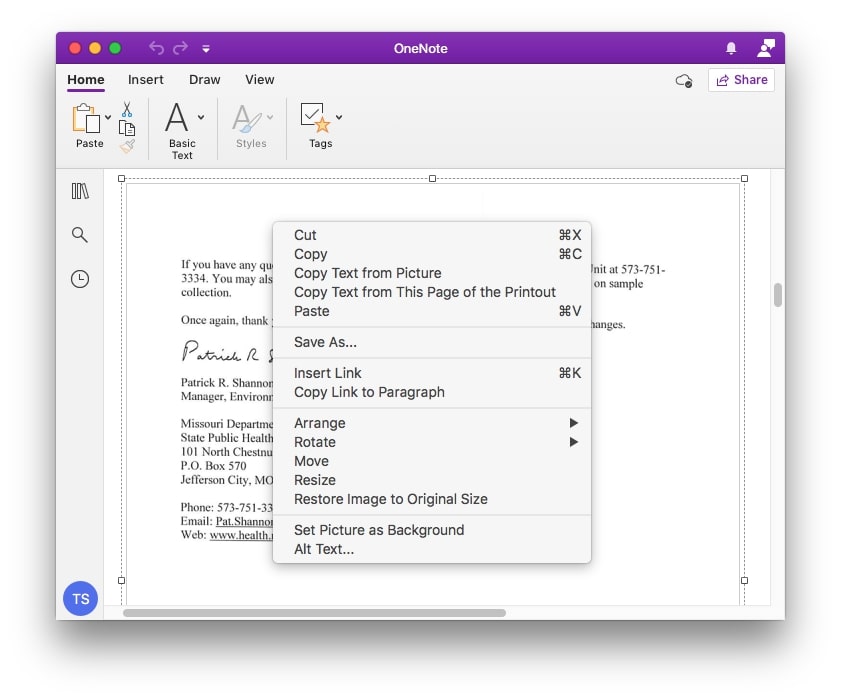Choose Move from the context menu
This screenshot has height=700, width=841.
(x=432, y=461)
